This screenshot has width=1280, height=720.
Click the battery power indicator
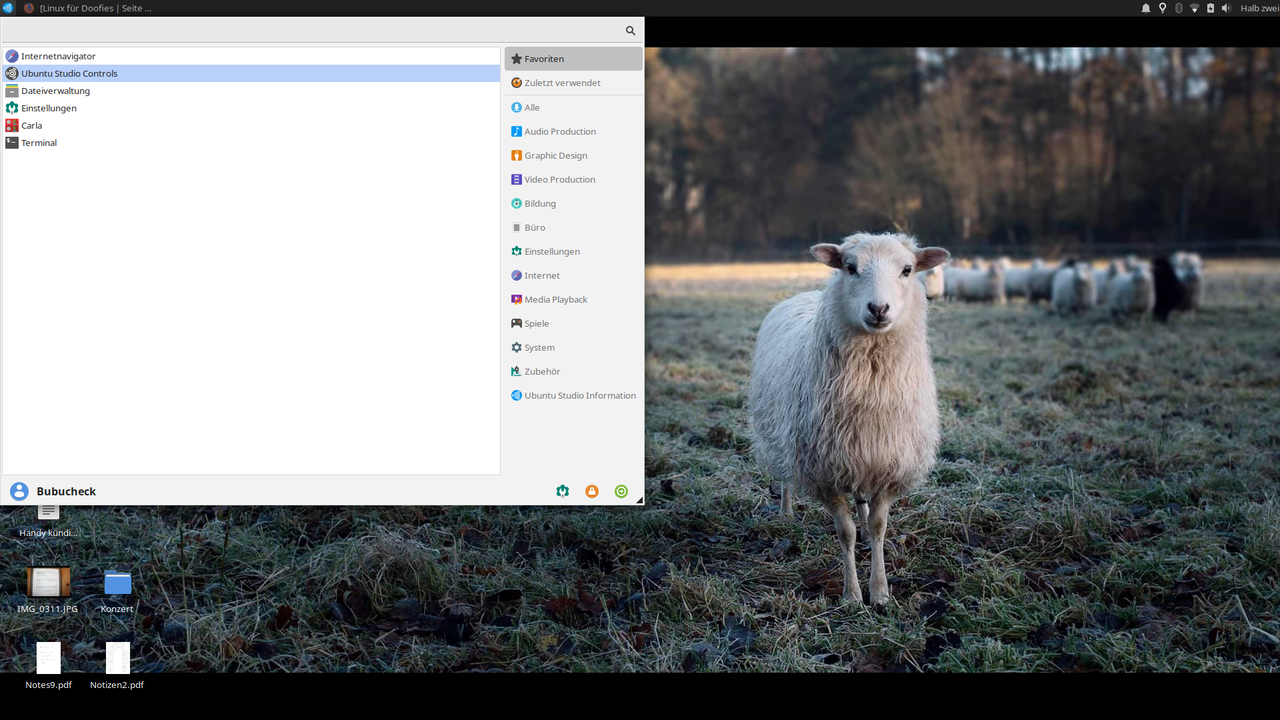tap(1210, 8)
